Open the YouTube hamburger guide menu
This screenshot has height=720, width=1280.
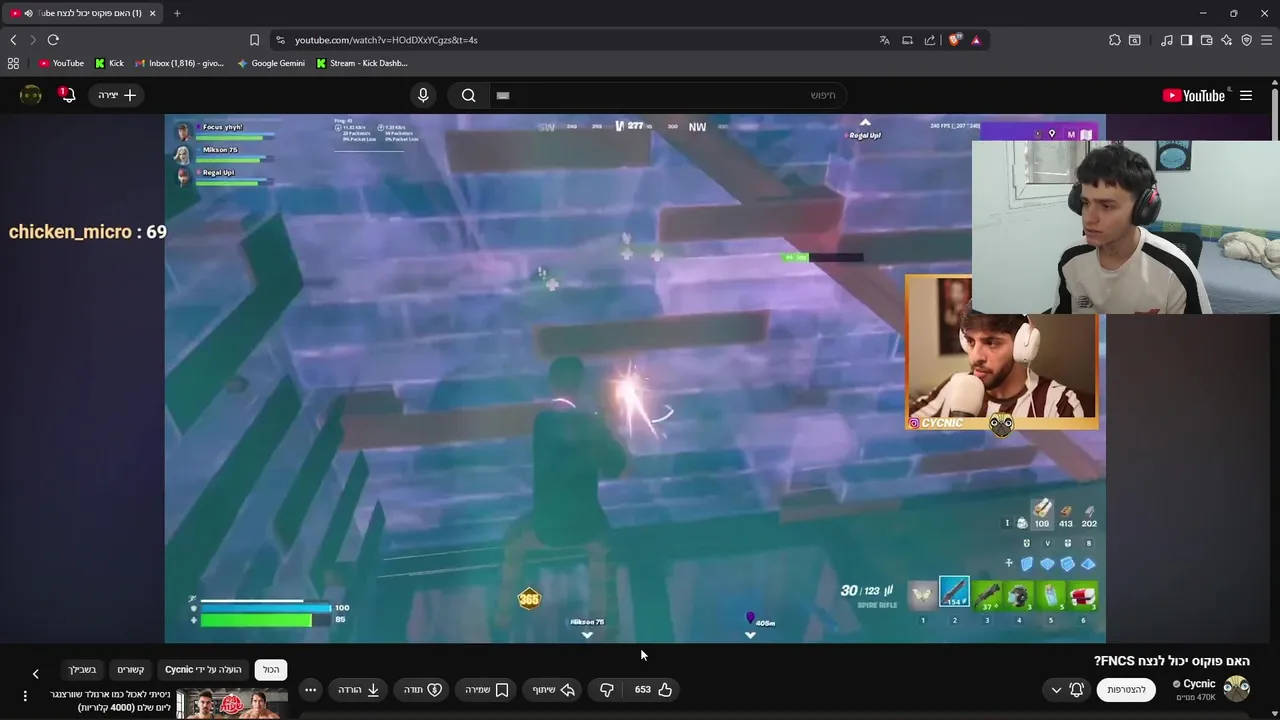click(x=1246, y=95)
